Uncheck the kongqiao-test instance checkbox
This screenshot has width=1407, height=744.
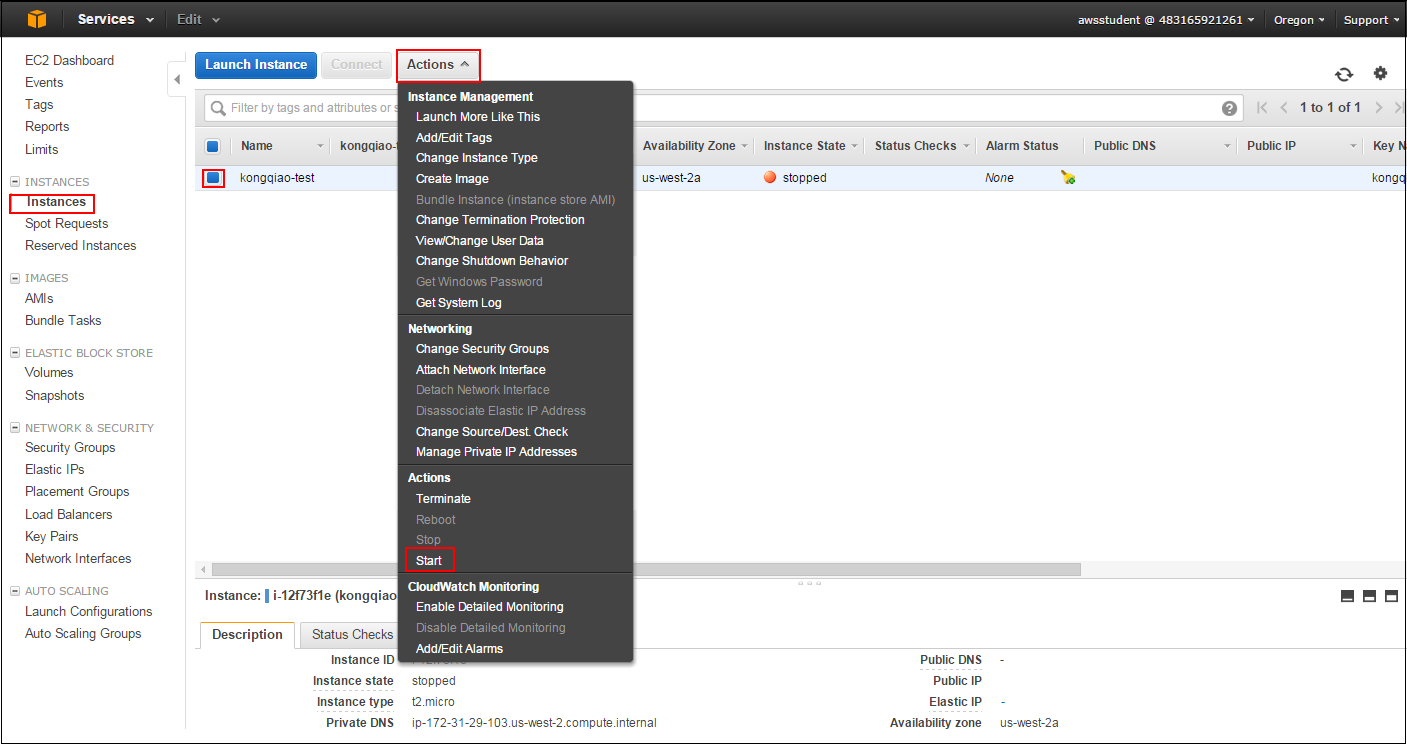213,178
